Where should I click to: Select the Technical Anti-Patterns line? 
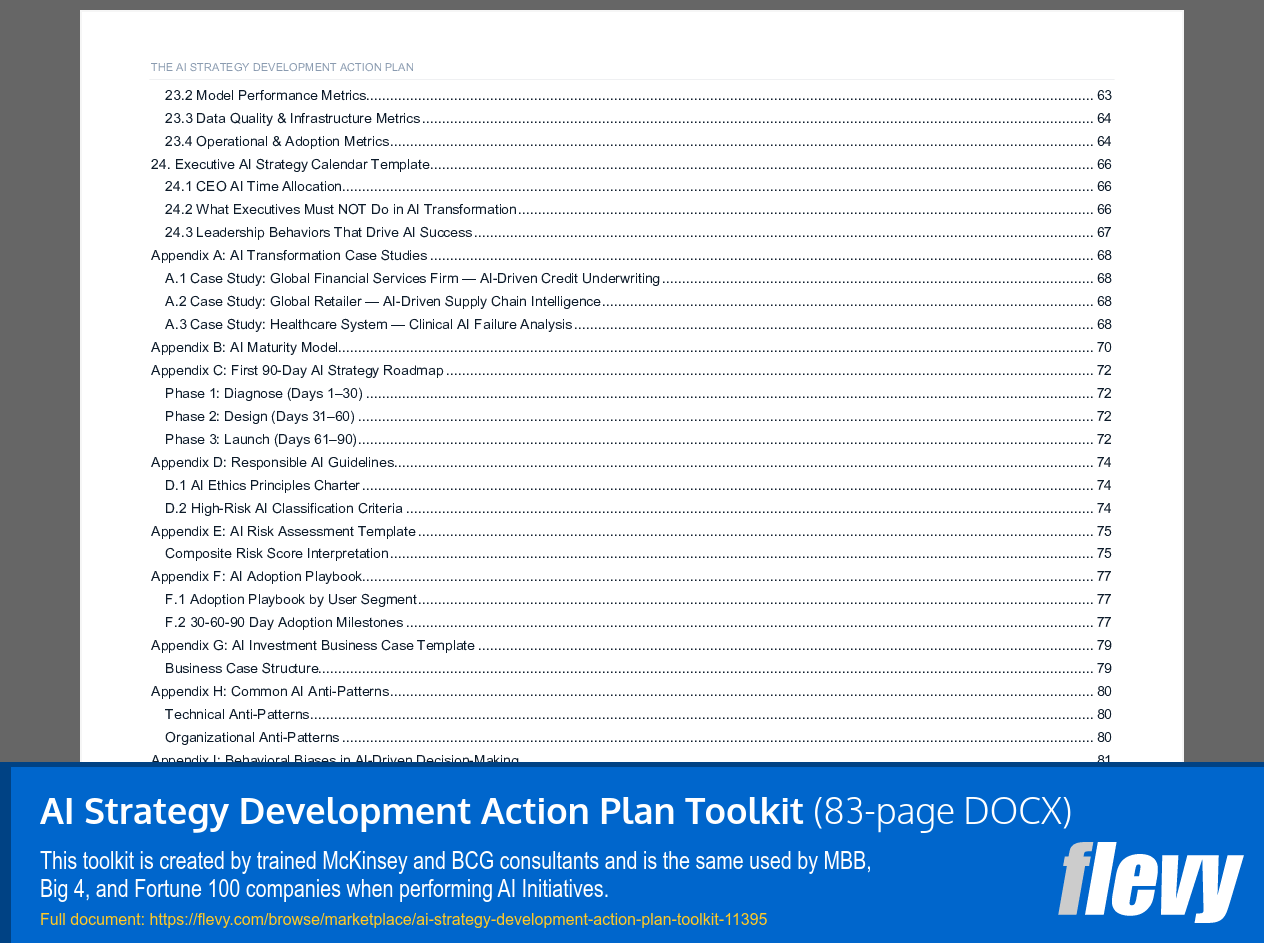(238, 714)
